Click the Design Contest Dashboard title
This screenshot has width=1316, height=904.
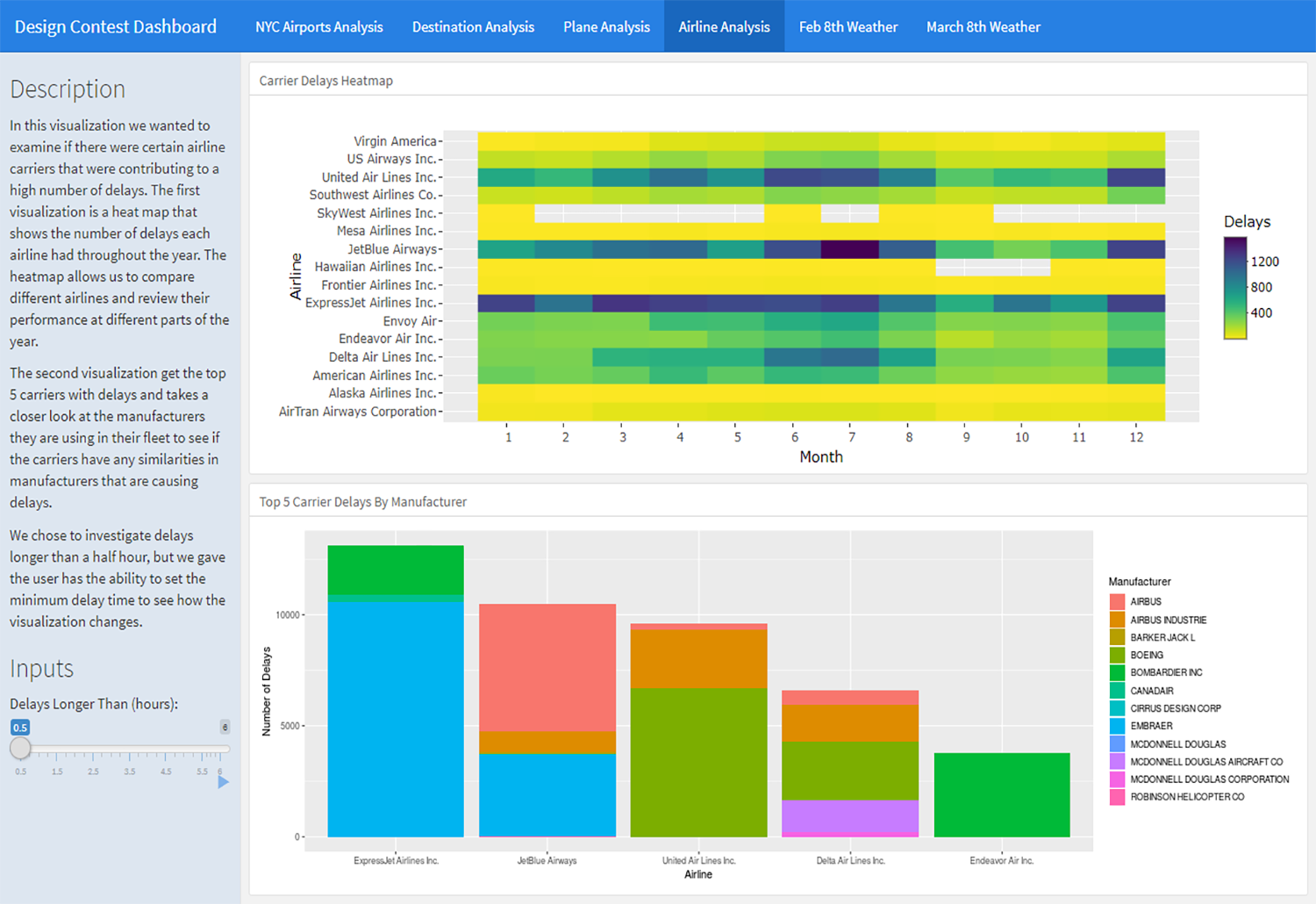click(x=116, y=26)
